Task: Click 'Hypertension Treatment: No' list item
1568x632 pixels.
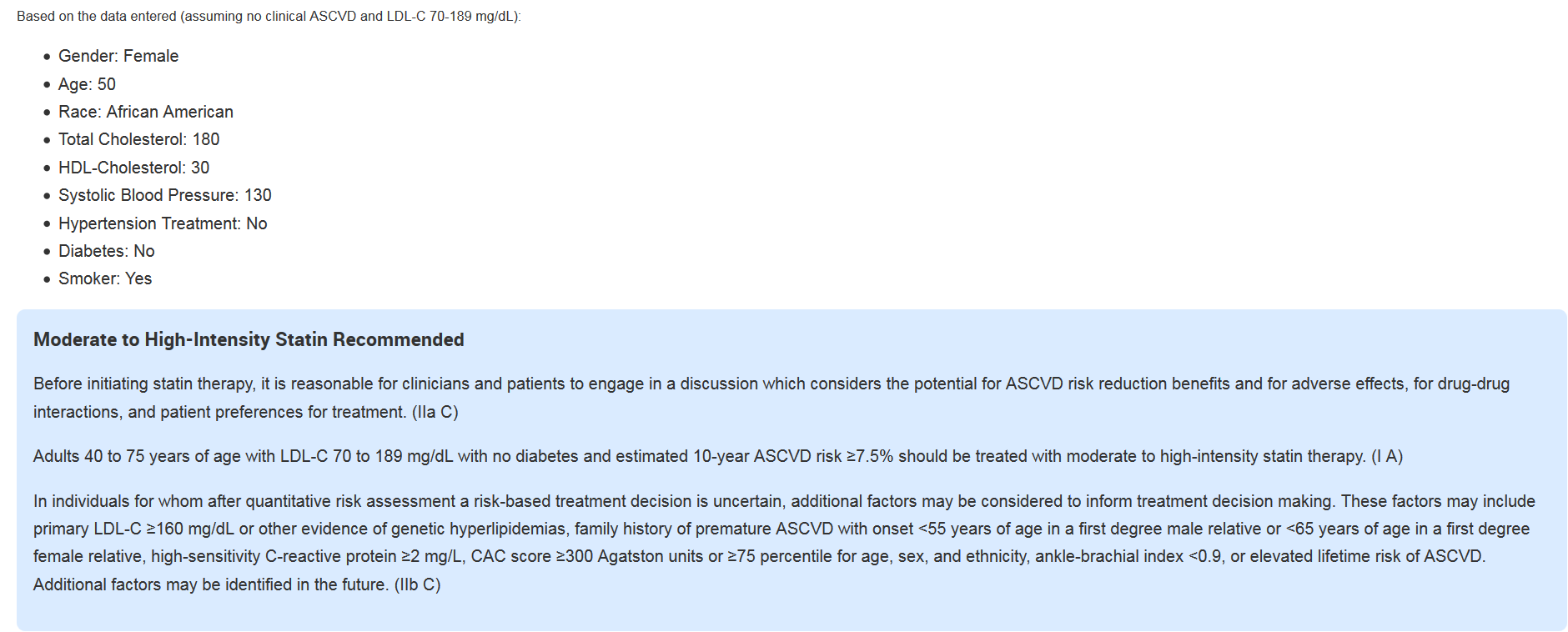Action: coord(163,223)
